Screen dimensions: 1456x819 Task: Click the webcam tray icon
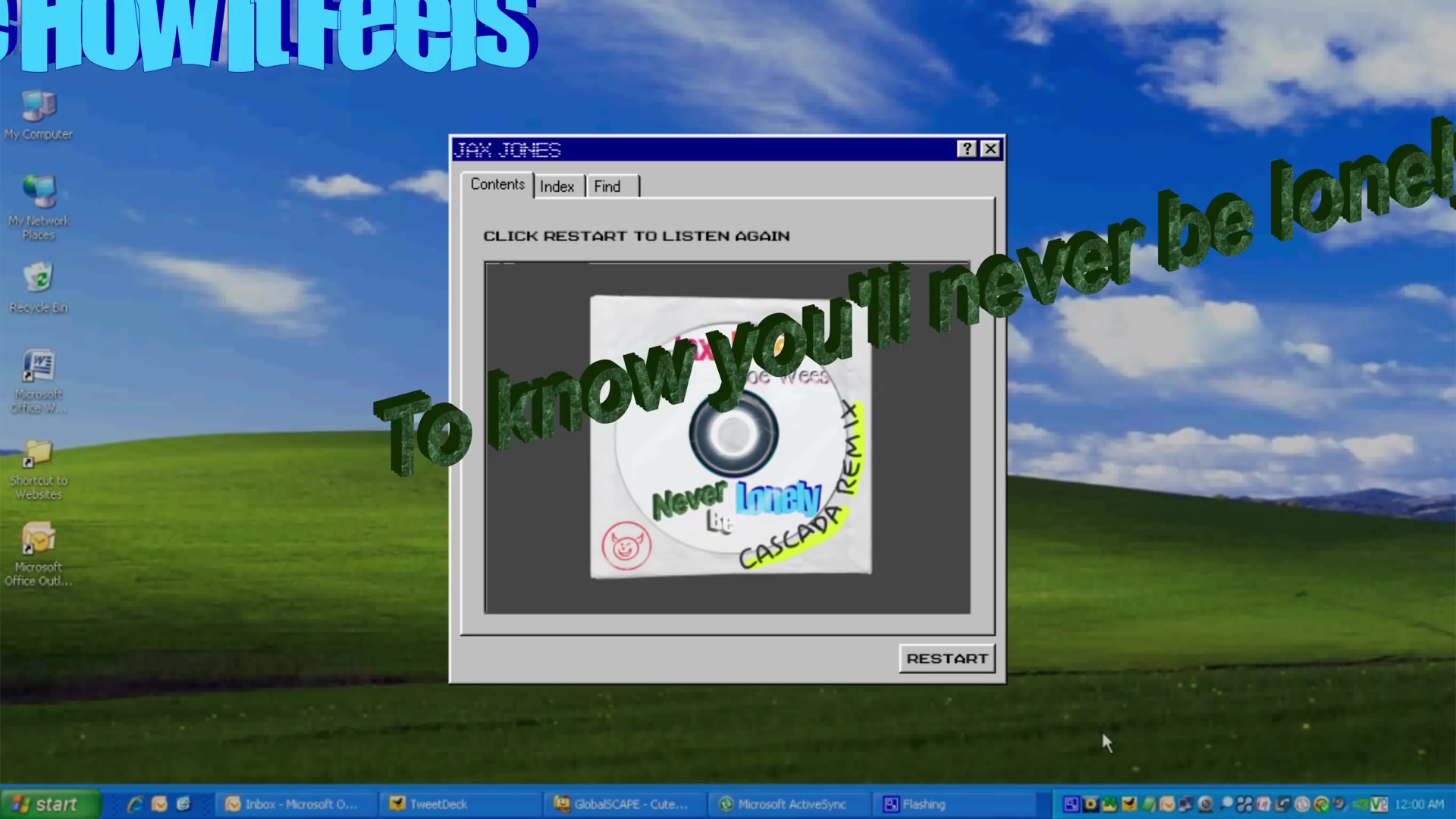[1205, 804]
